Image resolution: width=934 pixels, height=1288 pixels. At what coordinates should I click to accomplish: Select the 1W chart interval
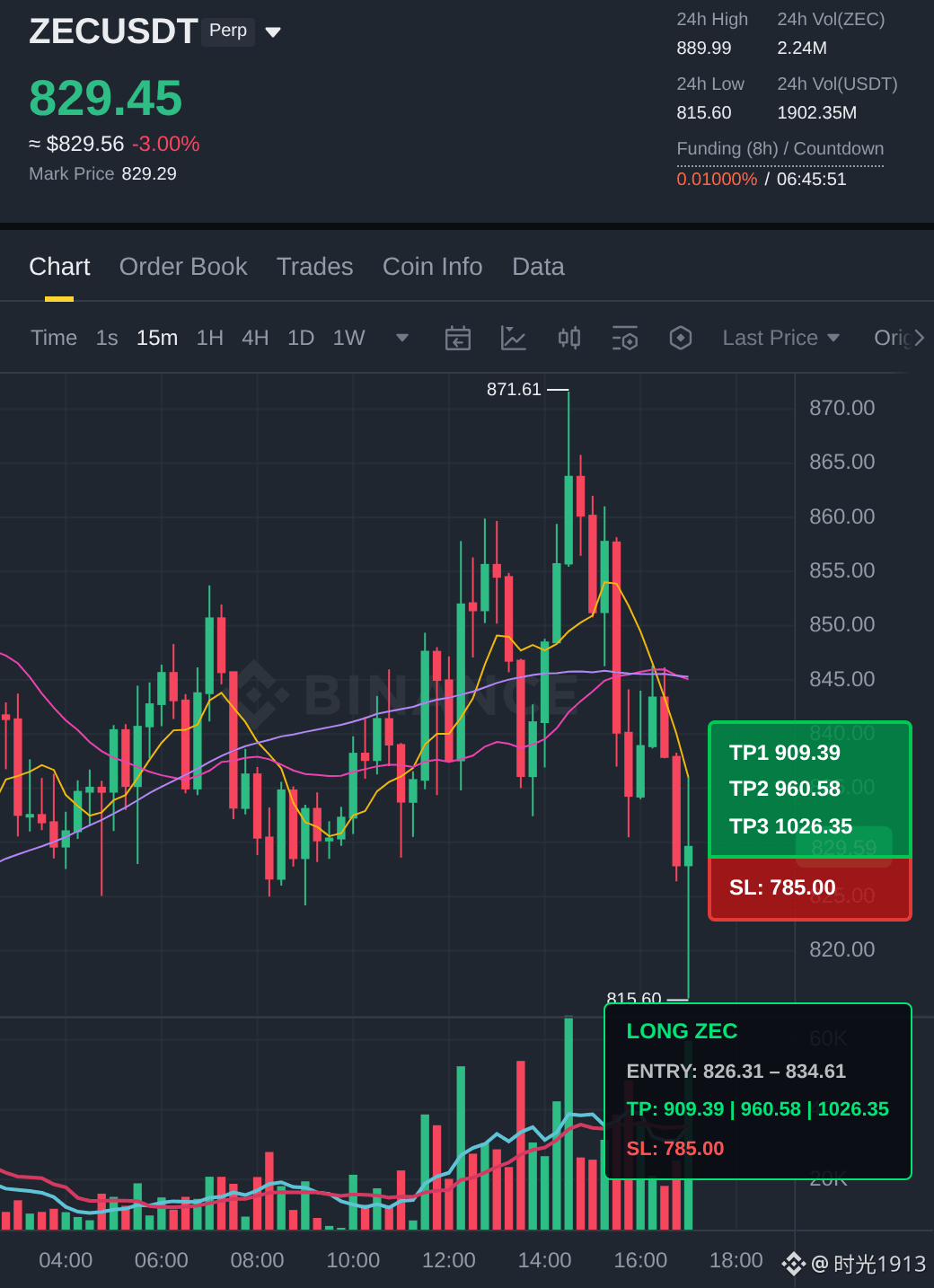point(349,338)
